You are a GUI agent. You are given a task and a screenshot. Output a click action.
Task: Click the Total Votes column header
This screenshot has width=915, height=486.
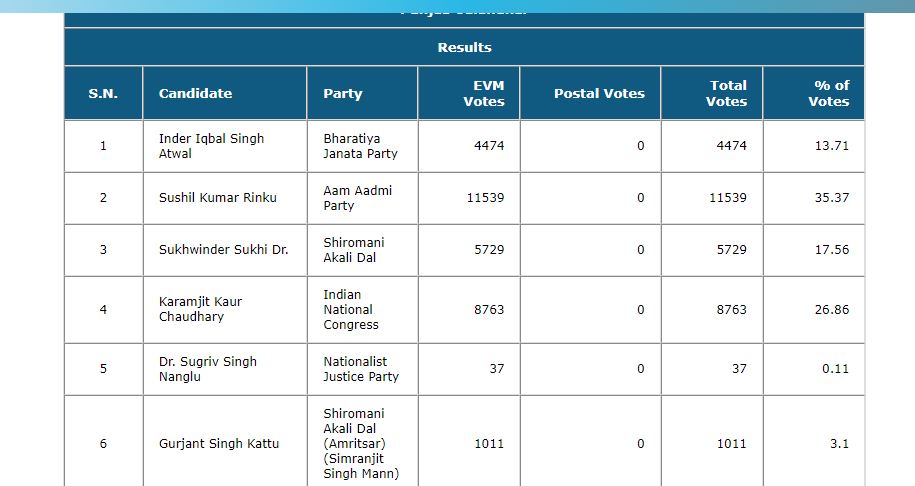tap(726, 93)
